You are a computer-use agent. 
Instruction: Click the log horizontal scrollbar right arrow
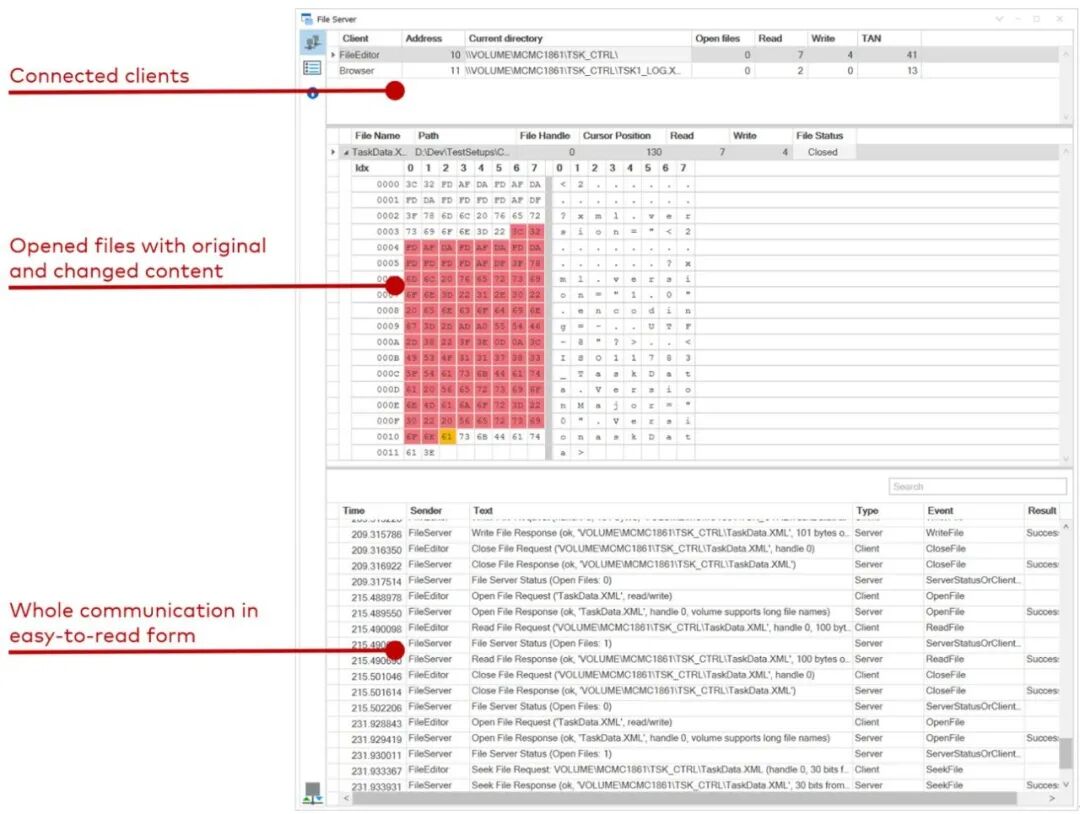1052,798
